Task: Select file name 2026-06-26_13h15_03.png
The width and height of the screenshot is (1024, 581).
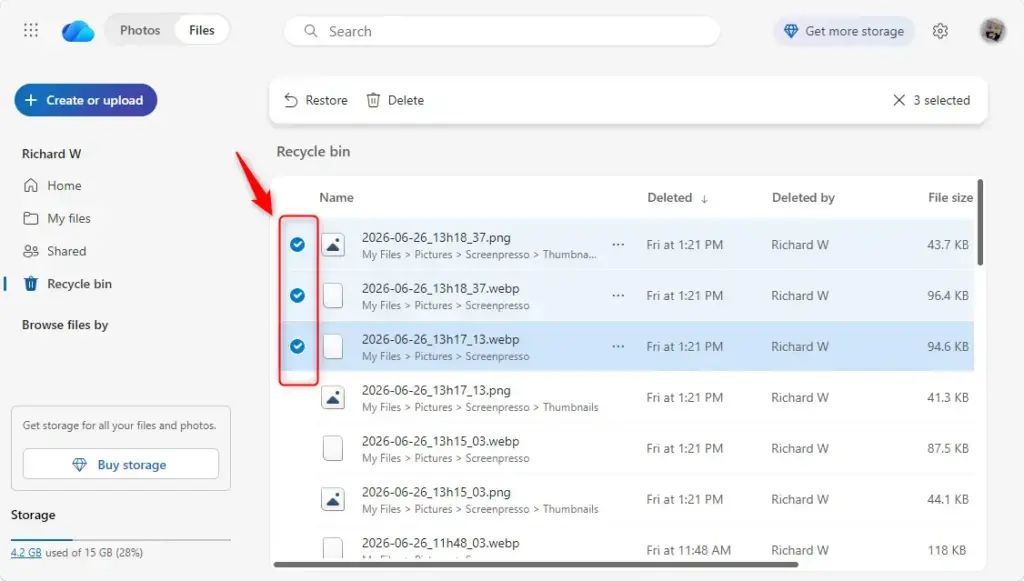Action: pyautogui.click(x=436, y=492)
